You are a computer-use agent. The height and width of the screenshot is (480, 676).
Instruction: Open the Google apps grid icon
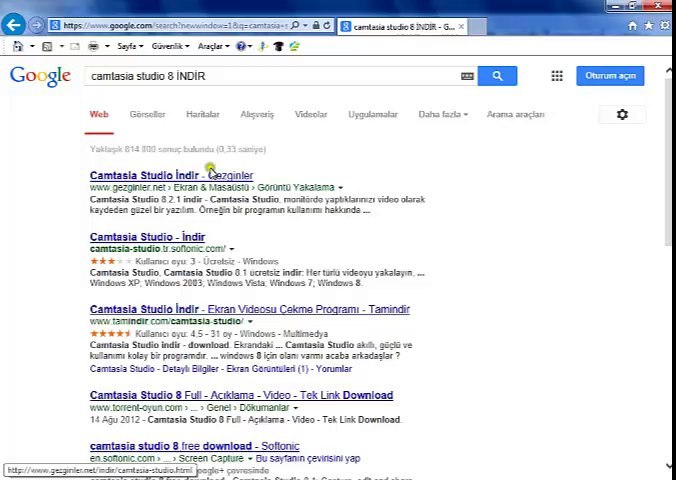coord(557,76)
